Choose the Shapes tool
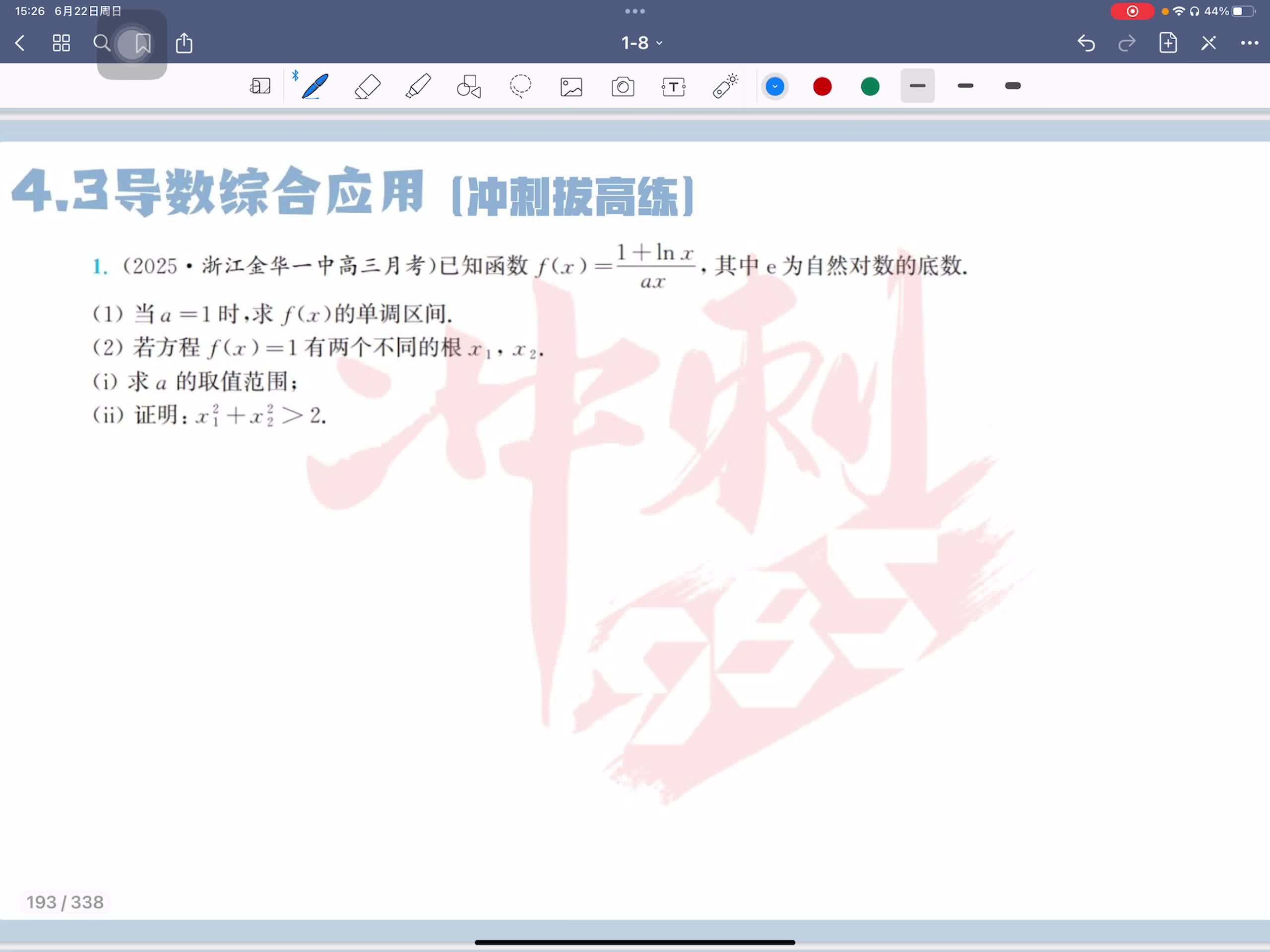1270x952 pixels. click(x=468, y=87)
